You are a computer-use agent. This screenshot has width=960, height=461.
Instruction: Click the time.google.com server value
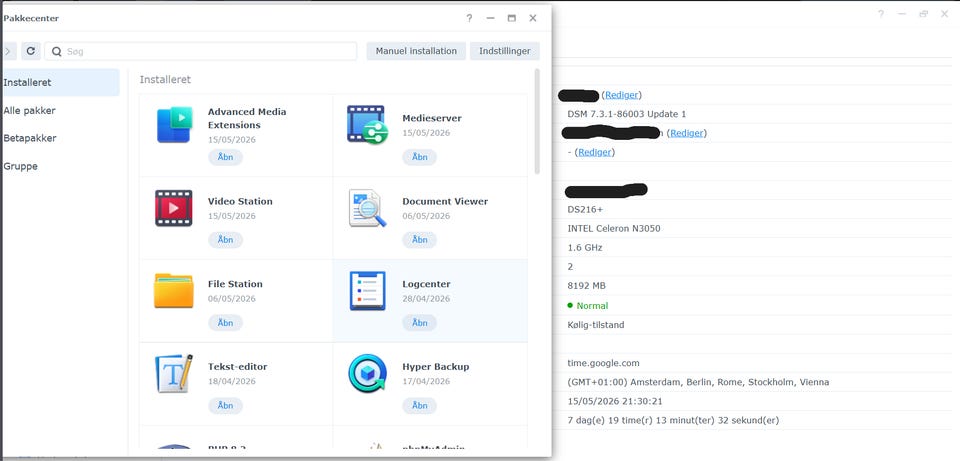(x=603, y=363)
